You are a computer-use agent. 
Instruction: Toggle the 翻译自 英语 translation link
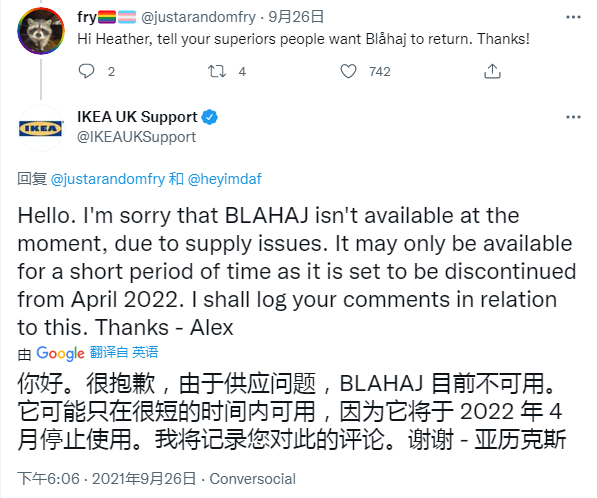[124, 353]
